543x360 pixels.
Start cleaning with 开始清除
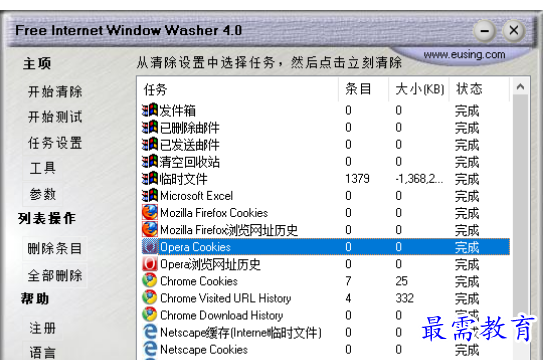(x=55, y=92)
